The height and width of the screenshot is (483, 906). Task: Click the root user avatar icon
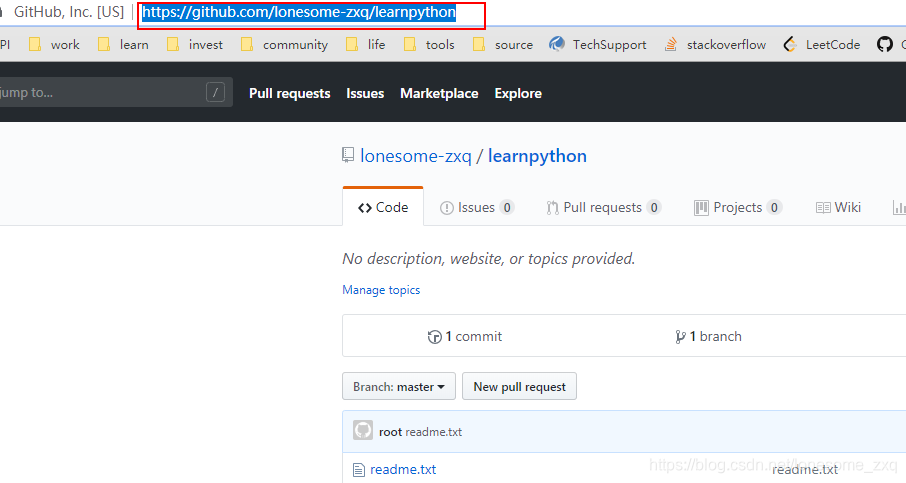click(x=363, y=430)
